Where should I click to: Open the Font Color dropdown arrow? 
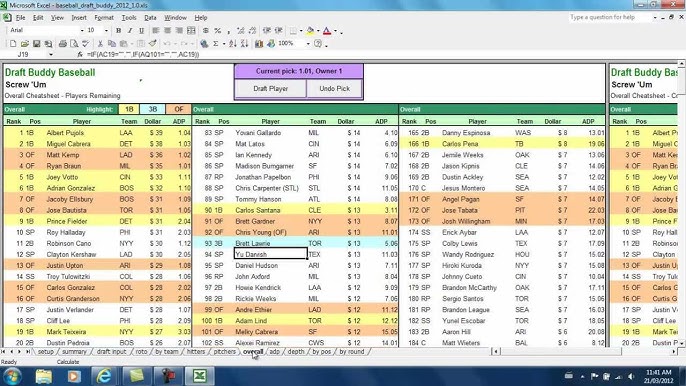coord(336,31)
